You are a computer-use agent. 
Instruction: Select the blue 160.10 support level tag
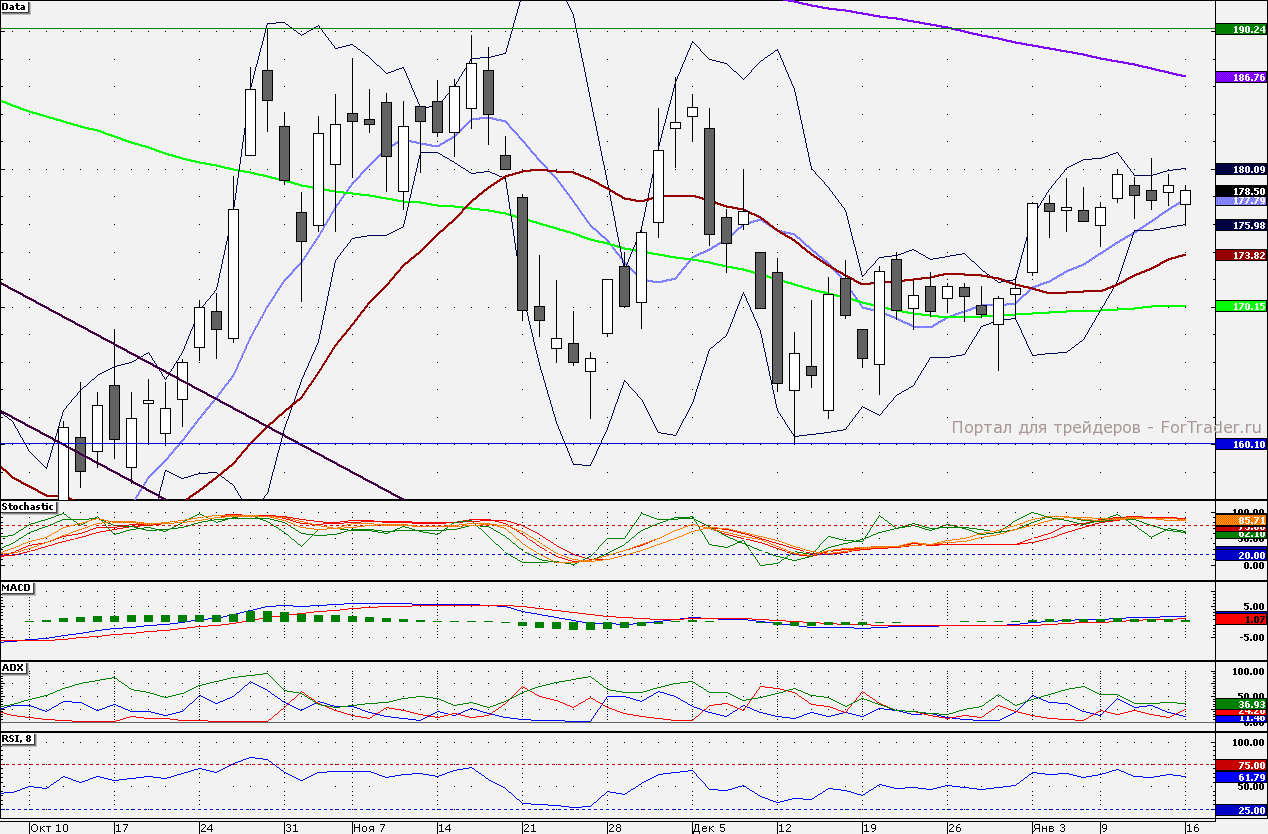(1240, 444)
